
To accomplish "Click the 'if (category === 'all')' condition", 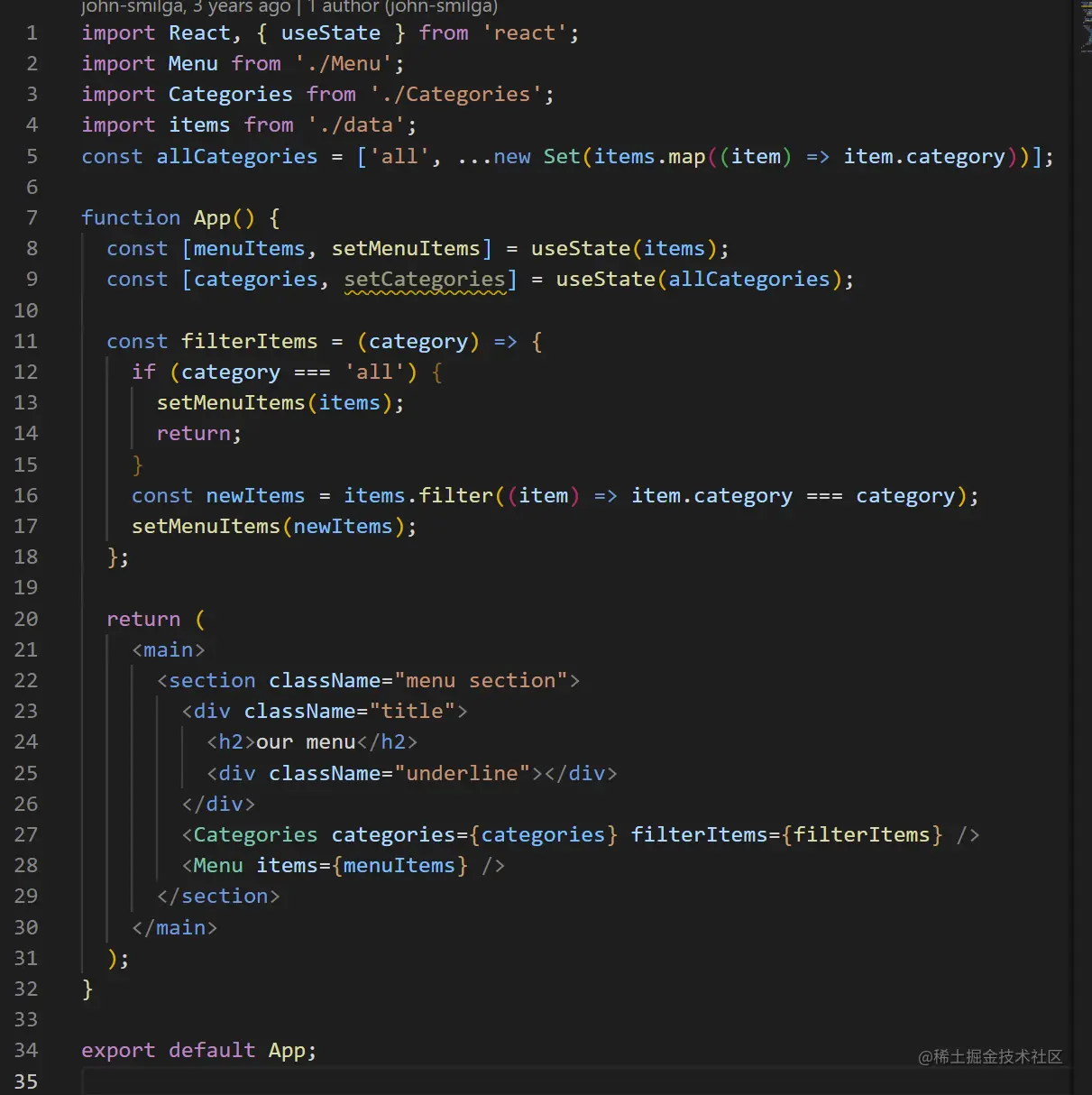I will [x=274, y=373].
